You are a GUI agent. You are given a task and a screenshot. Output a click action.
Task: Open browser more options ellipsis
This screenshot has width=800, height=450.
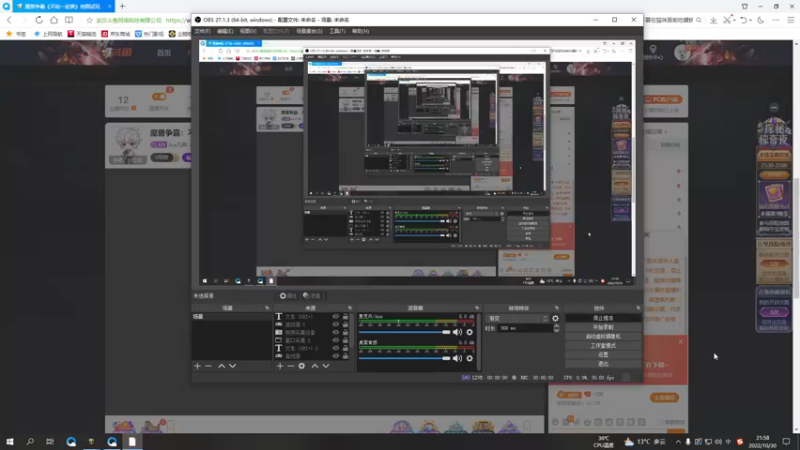click(776, 20)
